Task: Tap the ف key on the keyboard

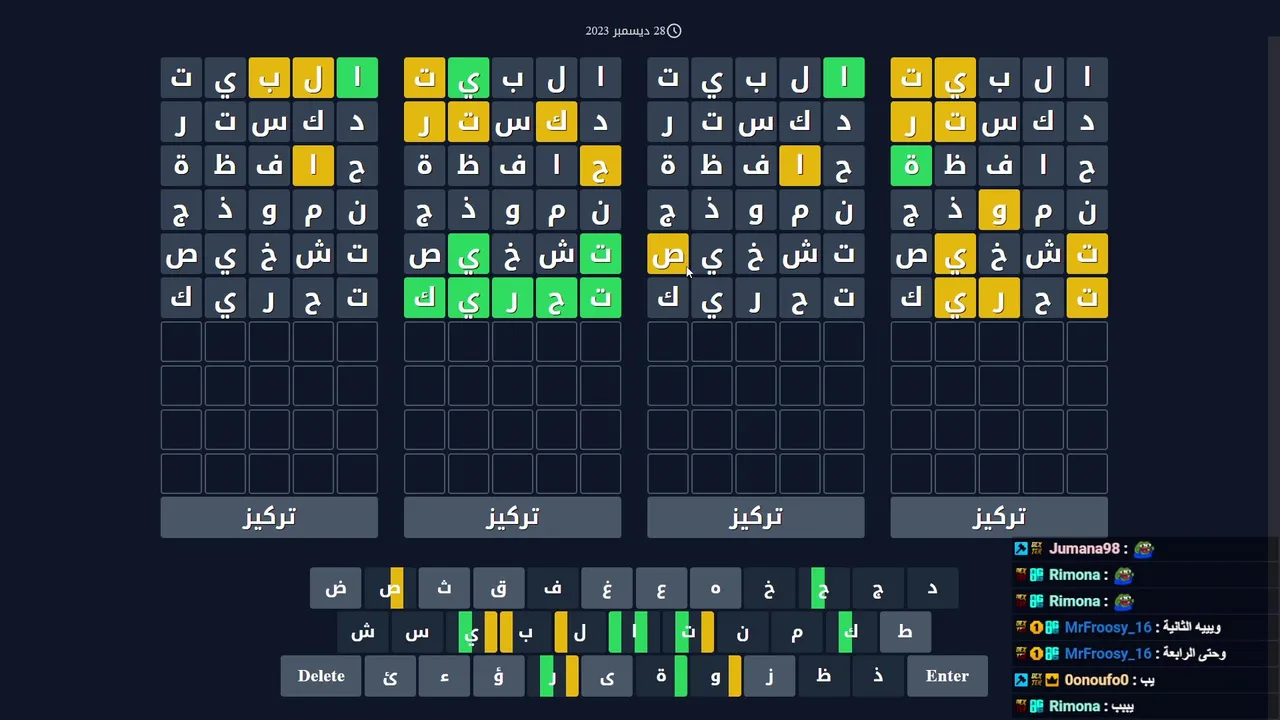Action: (553, 588)
